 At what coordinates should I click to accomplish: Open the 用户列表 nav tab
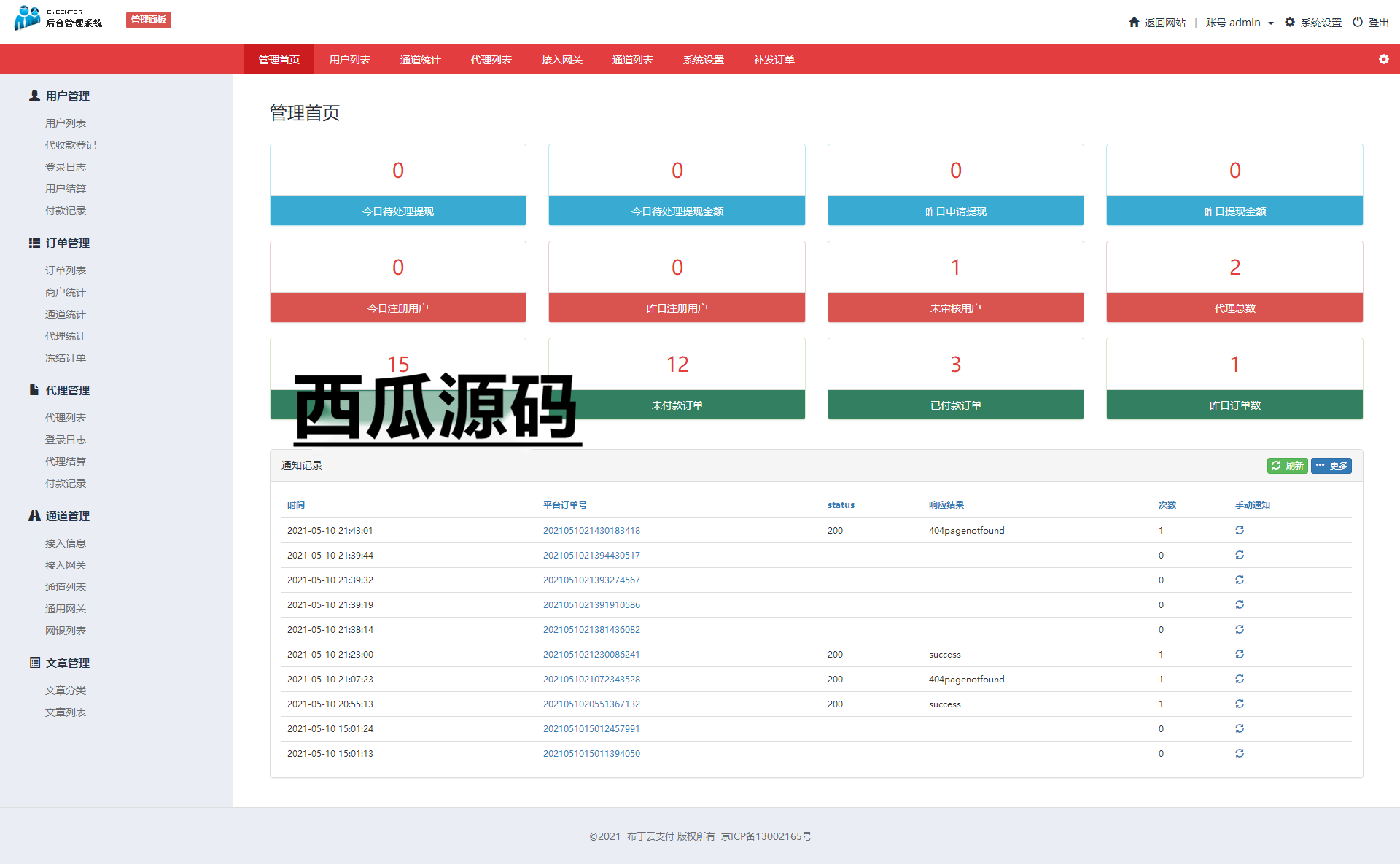(350, 59)
